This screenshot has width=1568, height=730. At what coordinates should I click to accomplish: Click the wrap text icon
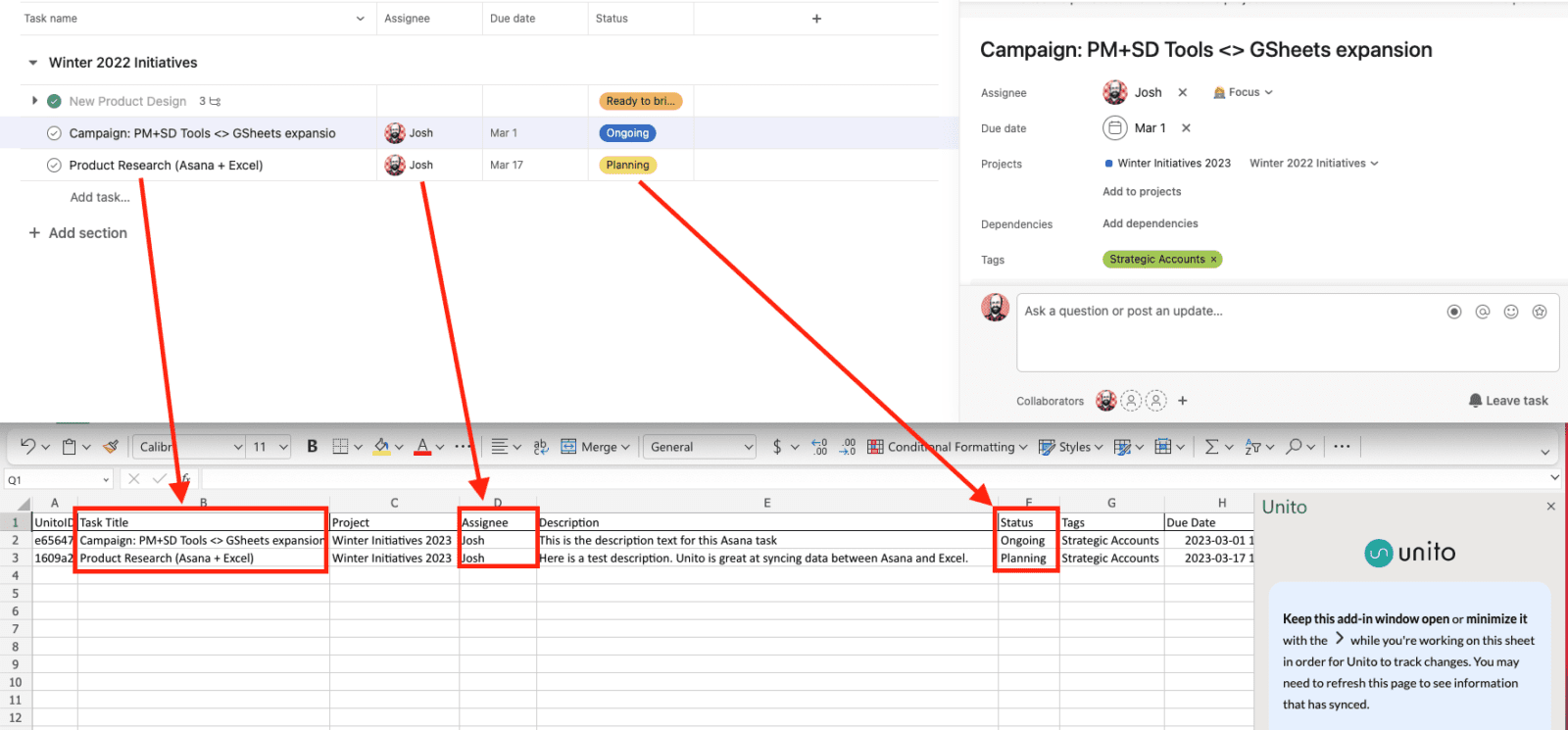(540, 447)
